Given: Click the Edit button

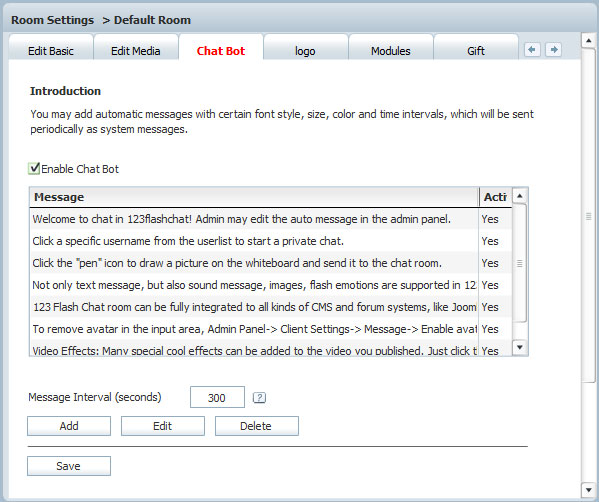Looking at the screenshot, I should tap(163, 426).
